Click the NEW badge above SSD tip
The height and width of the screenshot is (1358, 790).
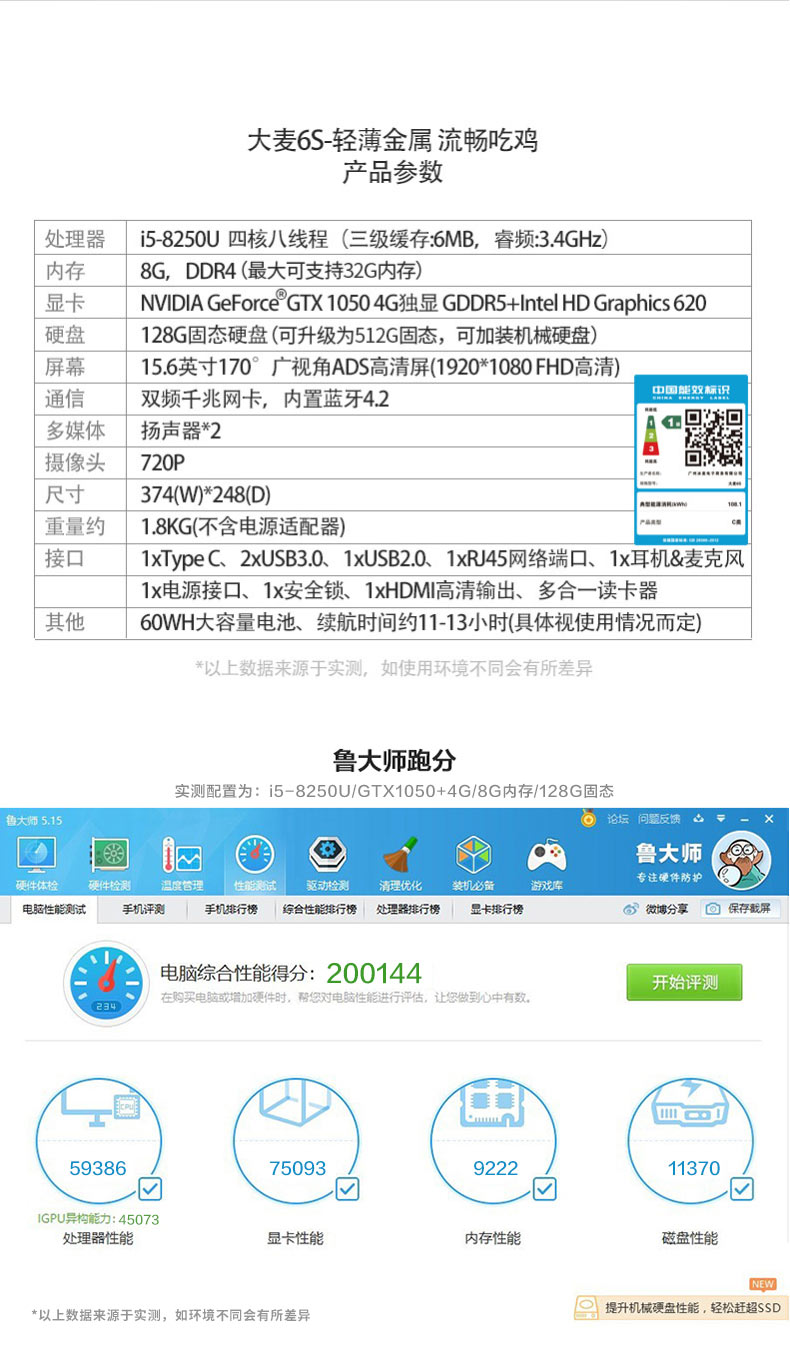(763, 1284)
